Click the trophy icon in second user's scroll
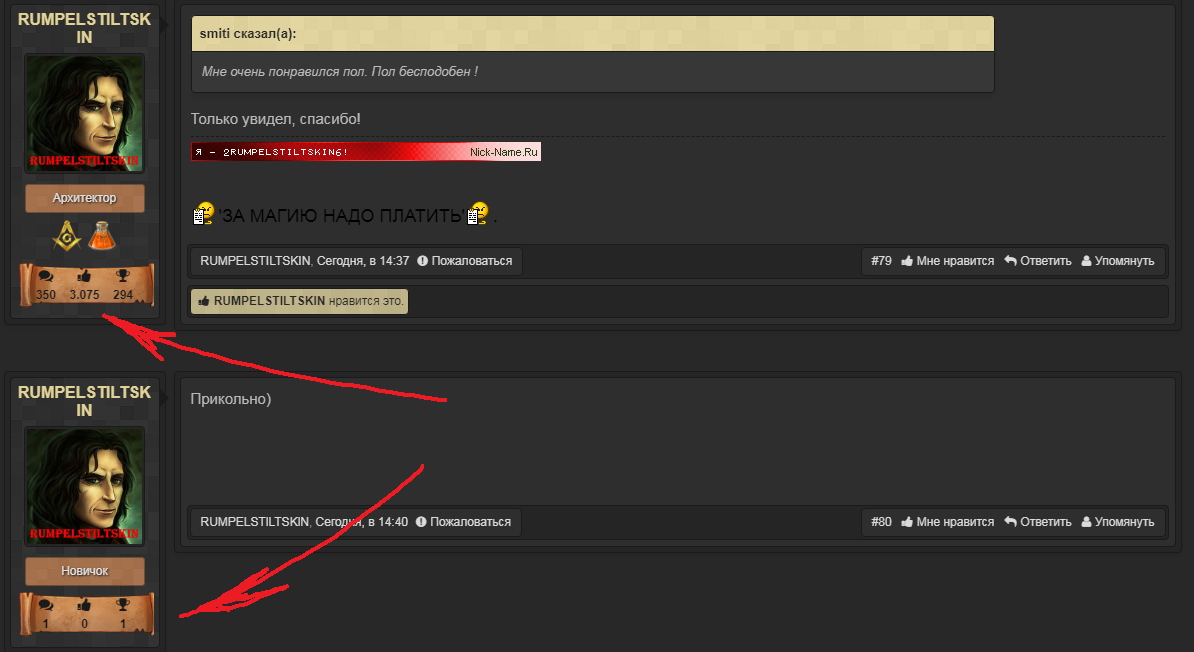Screen dimensions: 1194x652 123,605
